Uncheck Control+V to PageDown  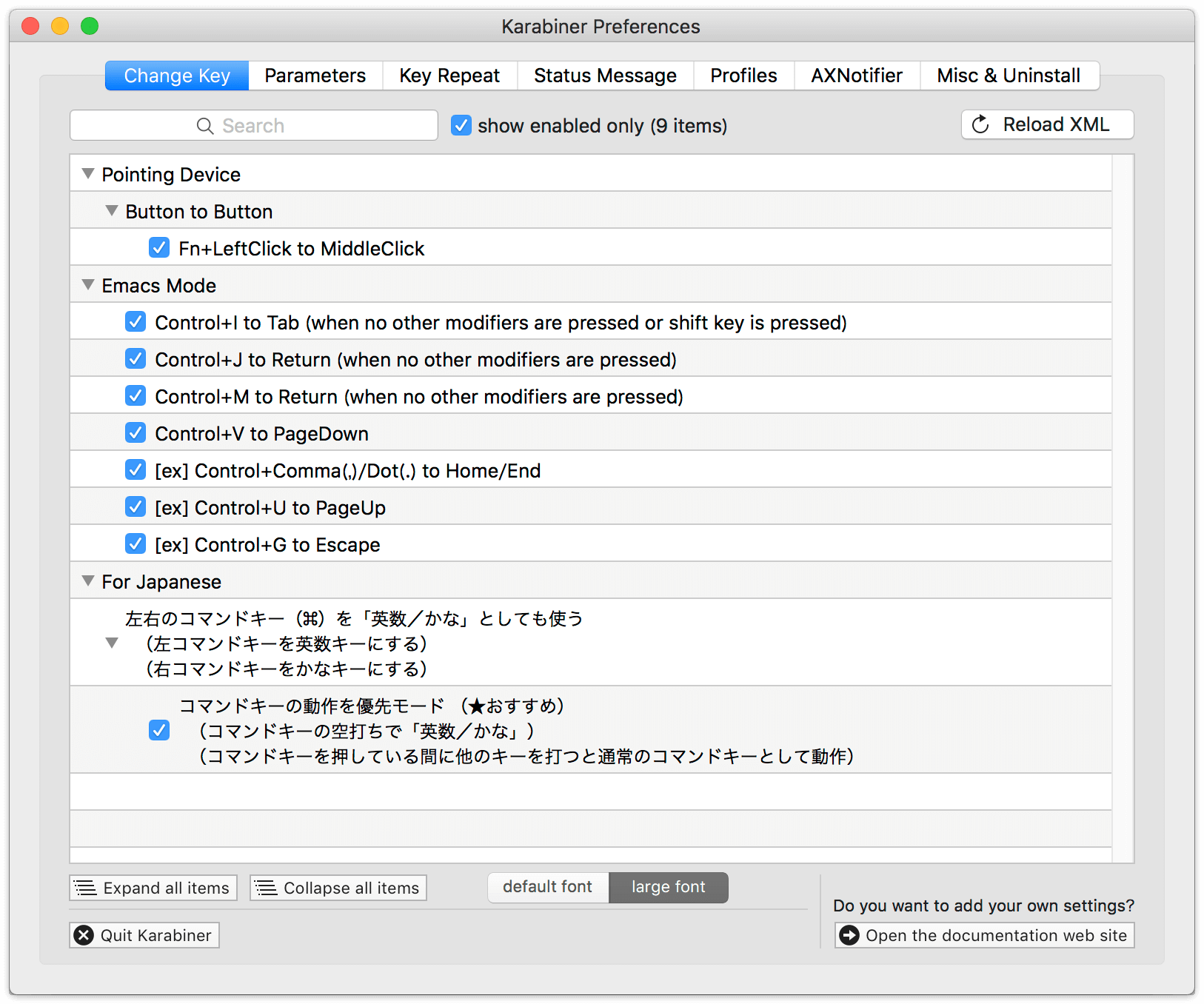point(136,432)
